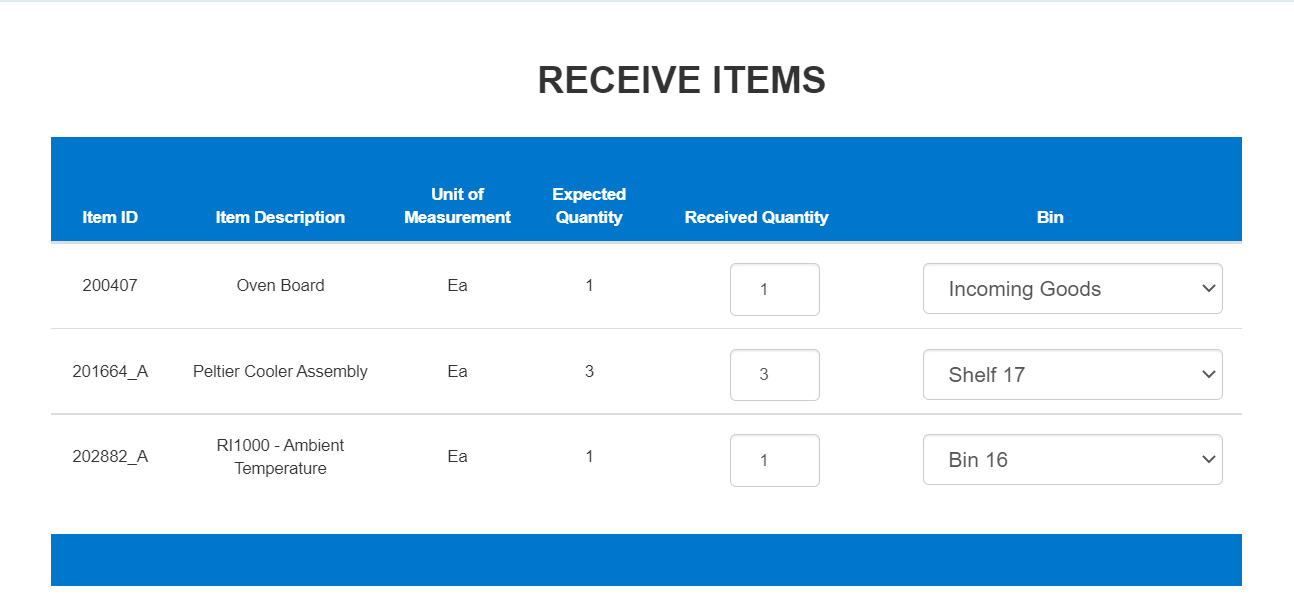This screenshot has width=1294, height=613.
Task: Click the Item Description column header
Action: point(280,217)
